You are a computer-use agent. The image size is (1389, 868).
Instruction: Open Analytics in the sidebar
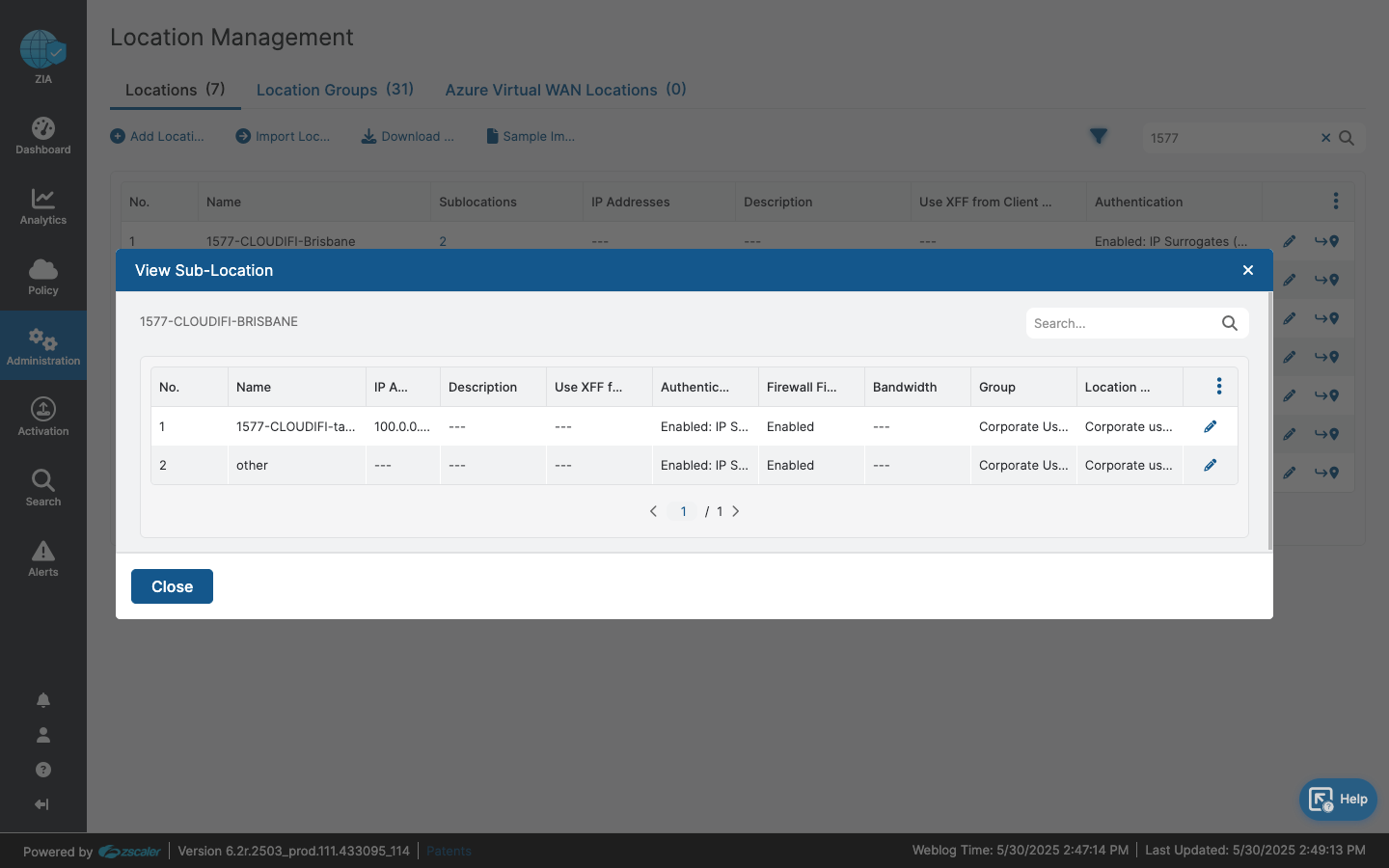click(x=43, y=205)
